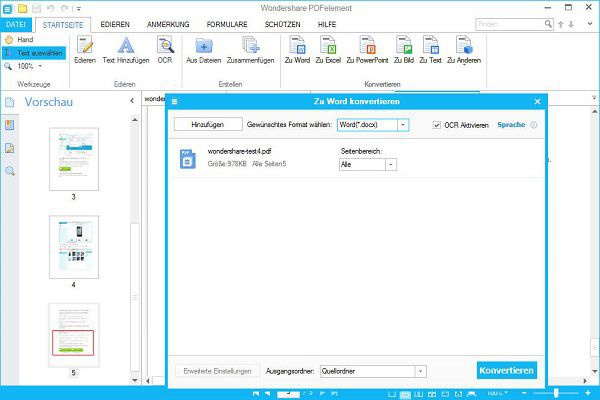This screenshot has width=600, height=400.
Task: Select page 3 thumbnail
Action: click(74, 159)
